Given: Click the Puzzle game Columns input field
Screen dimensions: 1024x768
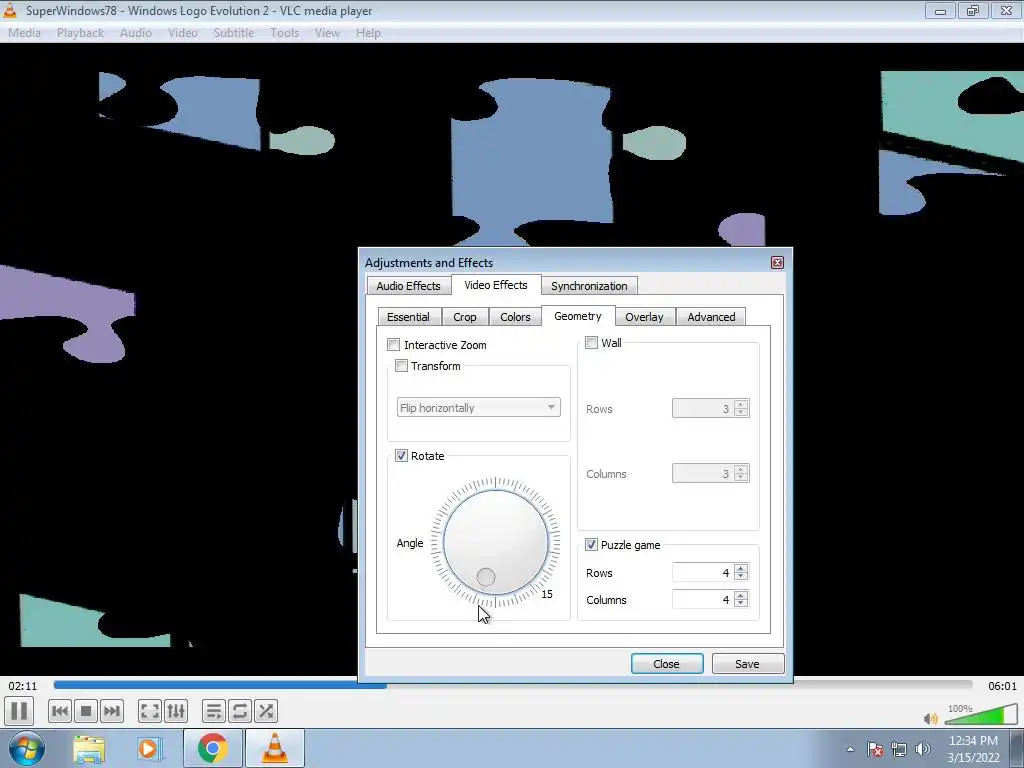Looking at the screenshot, I should [x=703, y=600].
